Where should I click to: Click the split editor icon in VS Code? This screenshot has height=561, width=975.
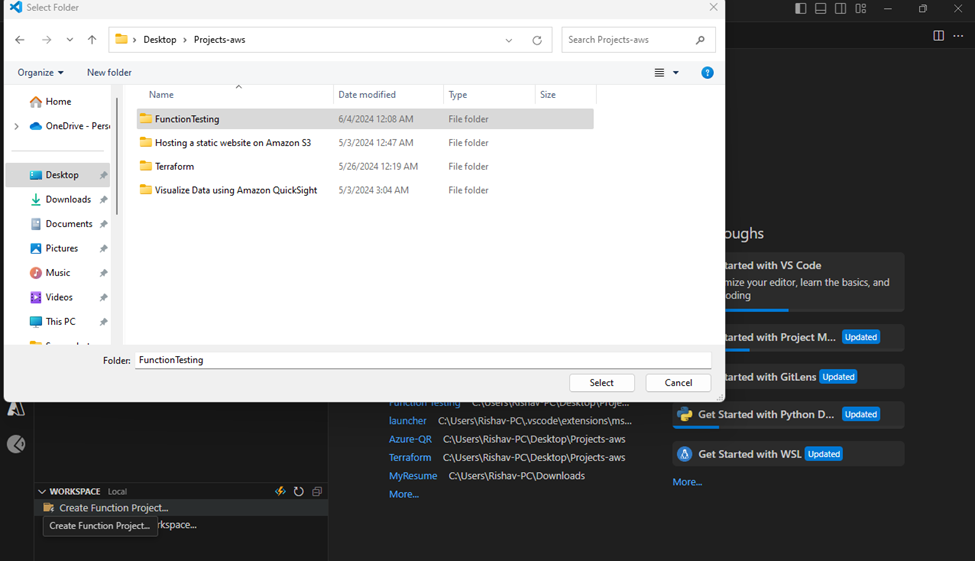[x=939, y=35]
